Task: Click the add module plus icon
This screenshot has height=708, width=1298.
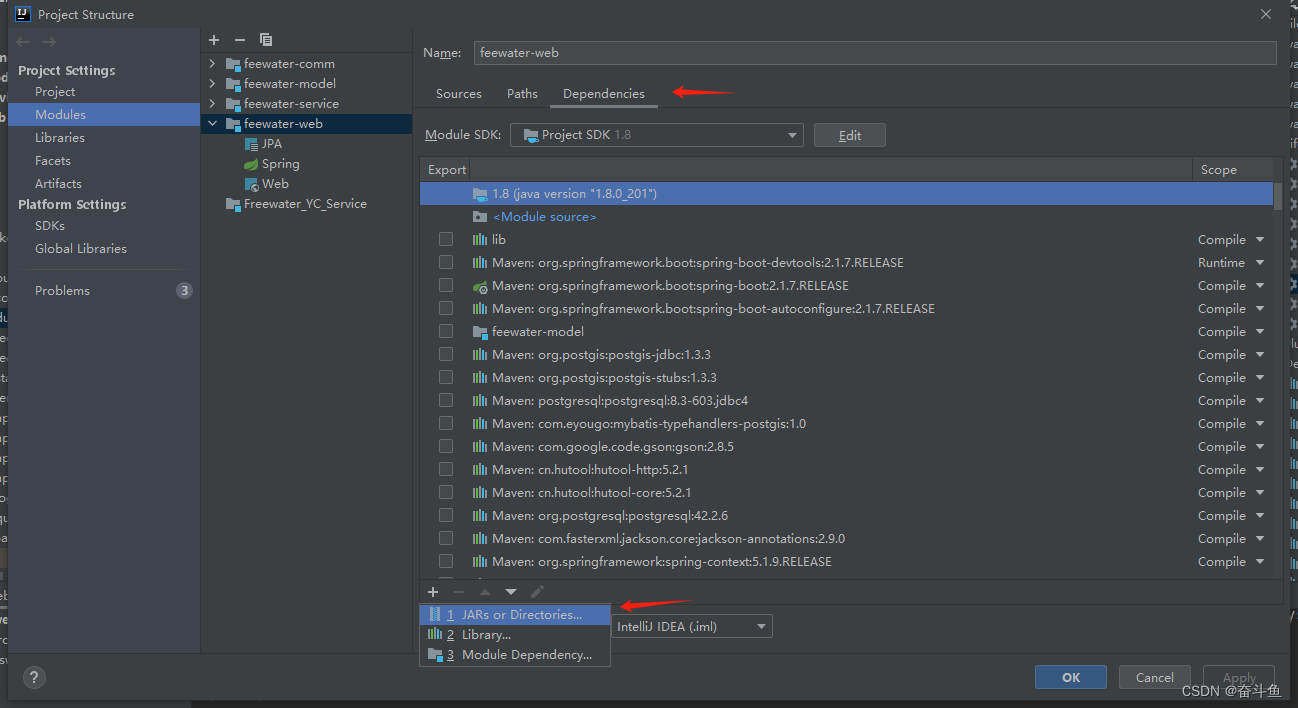Action: [214, 40]
